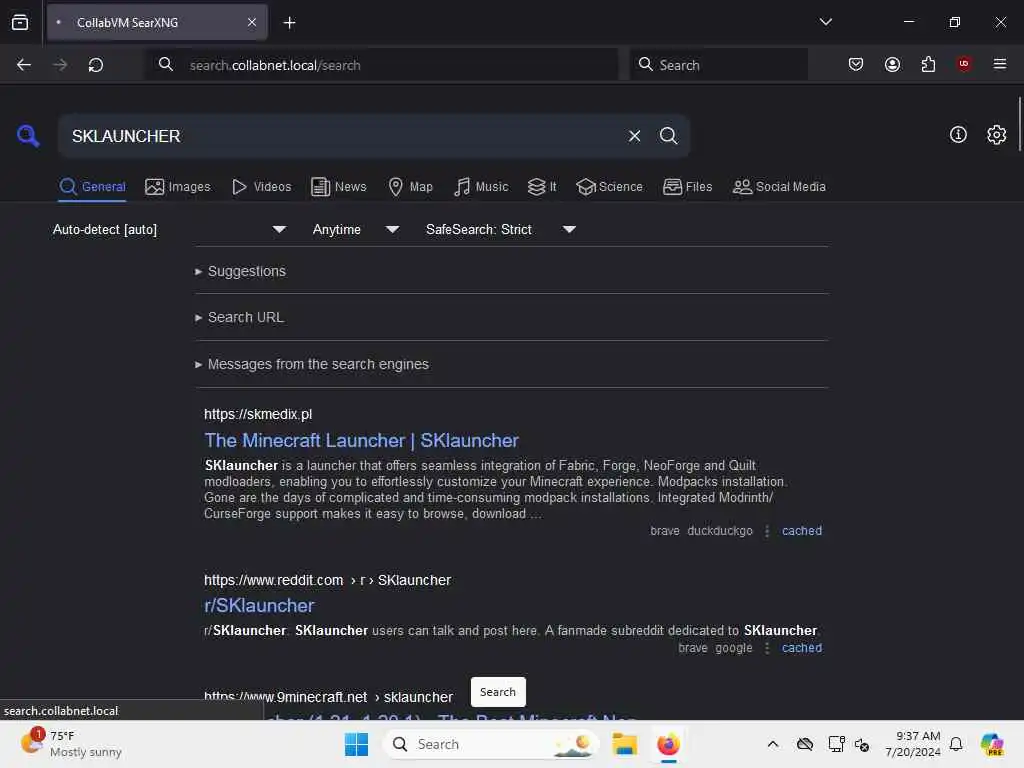Click the display connection tray icon

click(x=835, y=744)
